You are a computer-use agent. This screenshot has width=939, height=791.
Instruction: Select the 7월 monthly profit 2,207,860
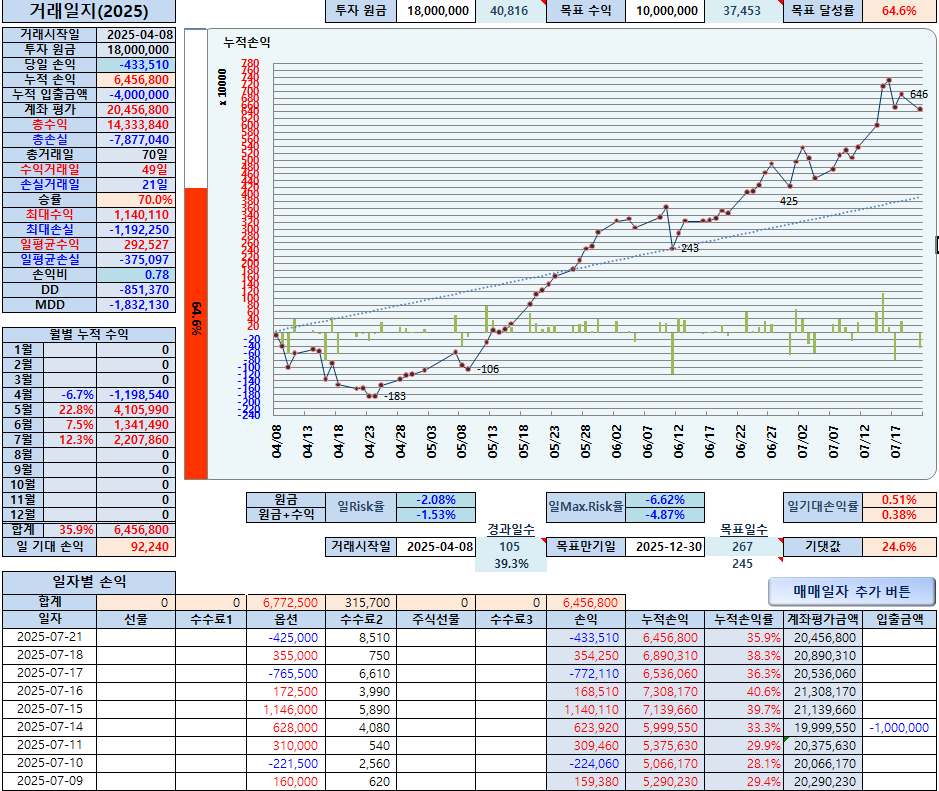coord(136,440)
